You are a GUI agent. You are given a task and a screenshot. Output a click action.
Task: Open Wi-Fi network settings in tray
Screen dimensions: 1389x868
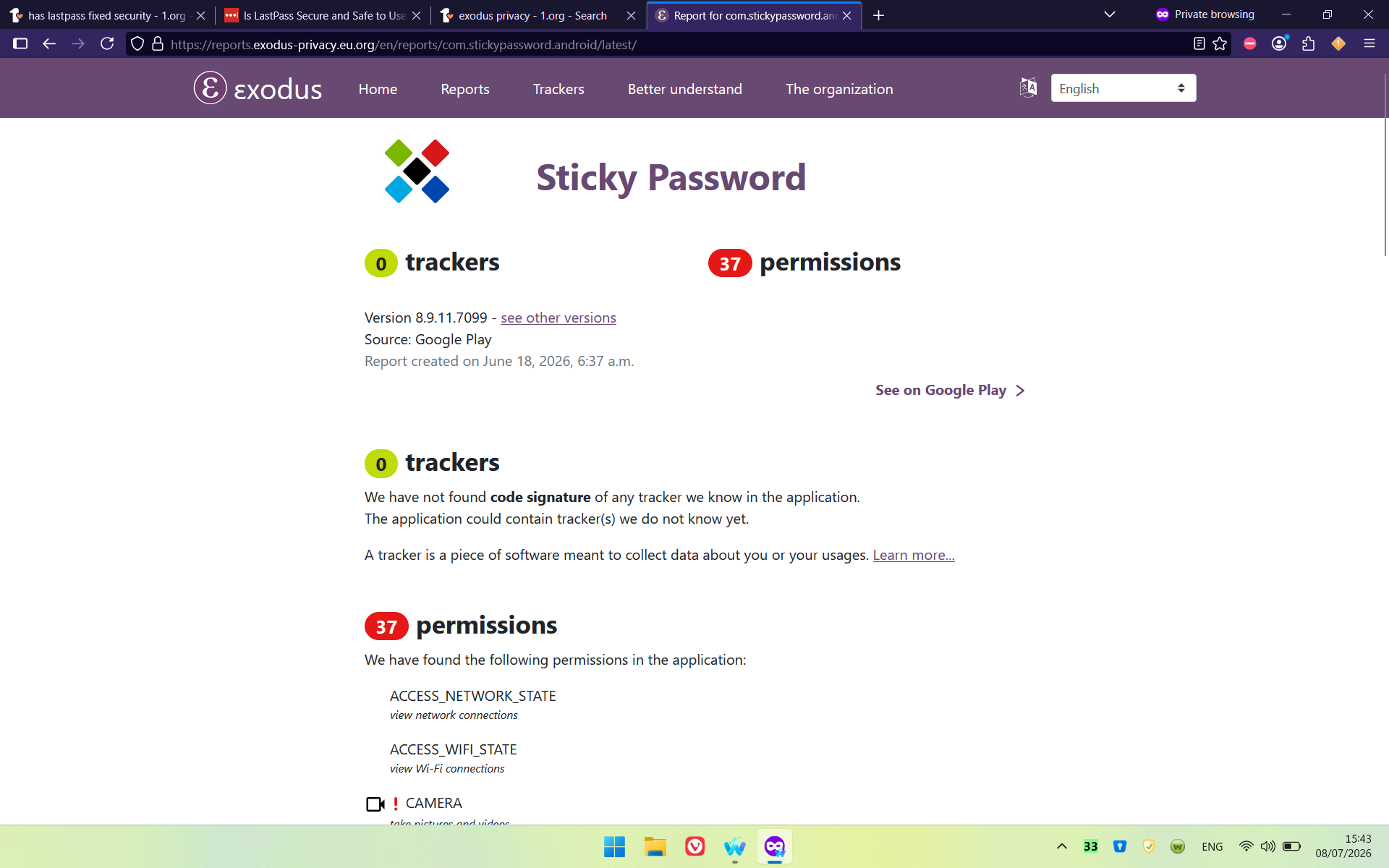click(x=1246, y=846)
